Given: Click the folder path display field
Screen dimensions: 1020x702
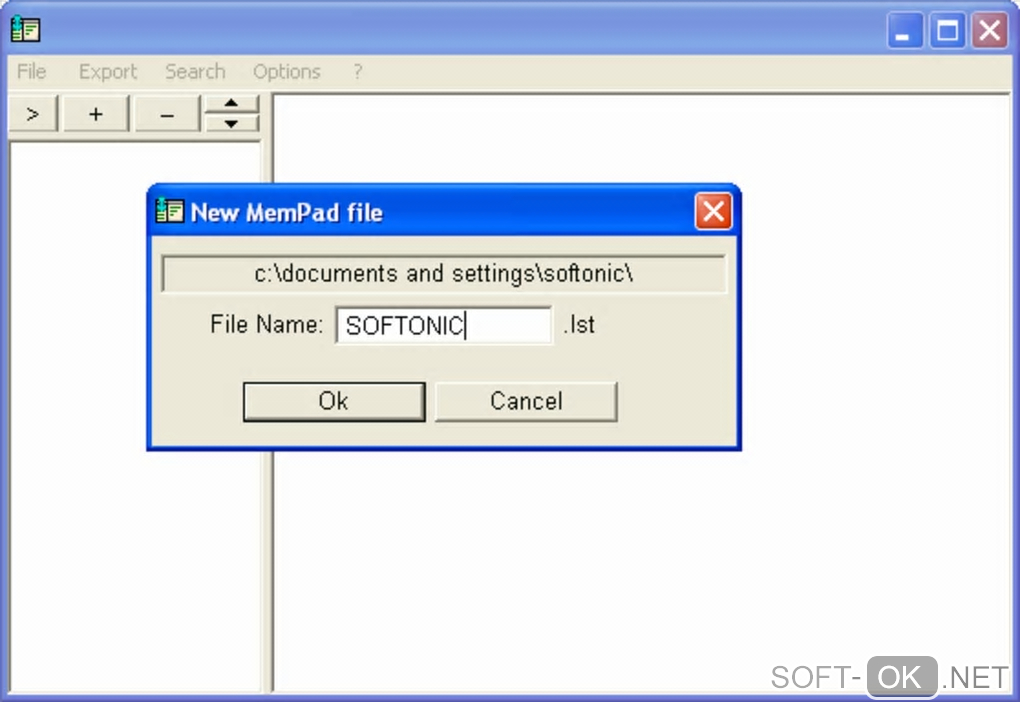Looking at the screenshot, I should 444,274.
